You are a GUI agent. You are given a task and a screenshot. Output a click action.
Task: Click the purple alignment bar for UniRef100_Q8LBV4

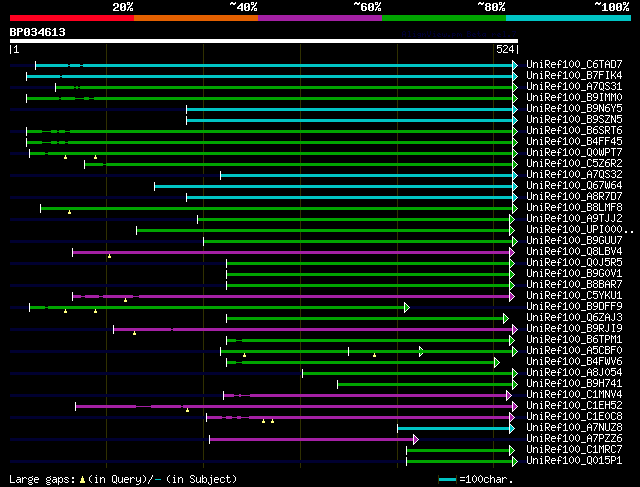tap(291, 253)
